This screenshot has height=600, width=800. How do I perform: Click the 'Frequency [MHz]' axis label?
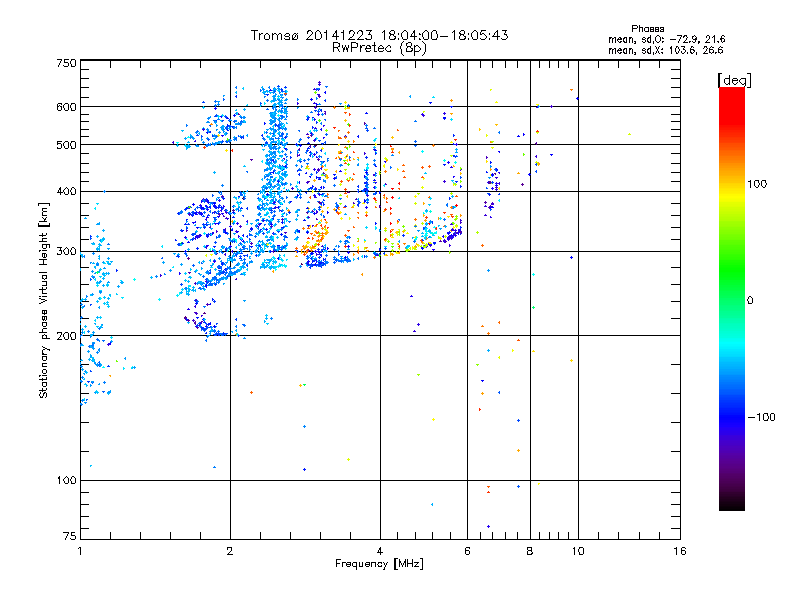coord(379,564)
